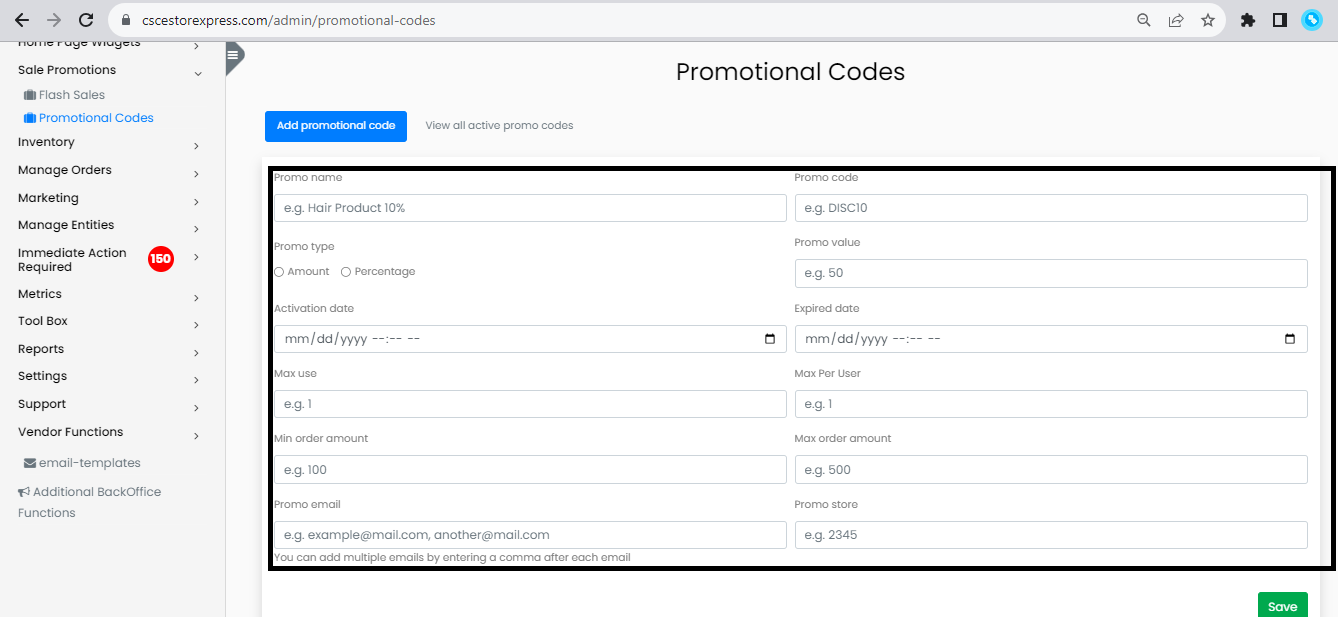Click View all active promo codes link
1338x617 pixels.
tap(499, 126)
